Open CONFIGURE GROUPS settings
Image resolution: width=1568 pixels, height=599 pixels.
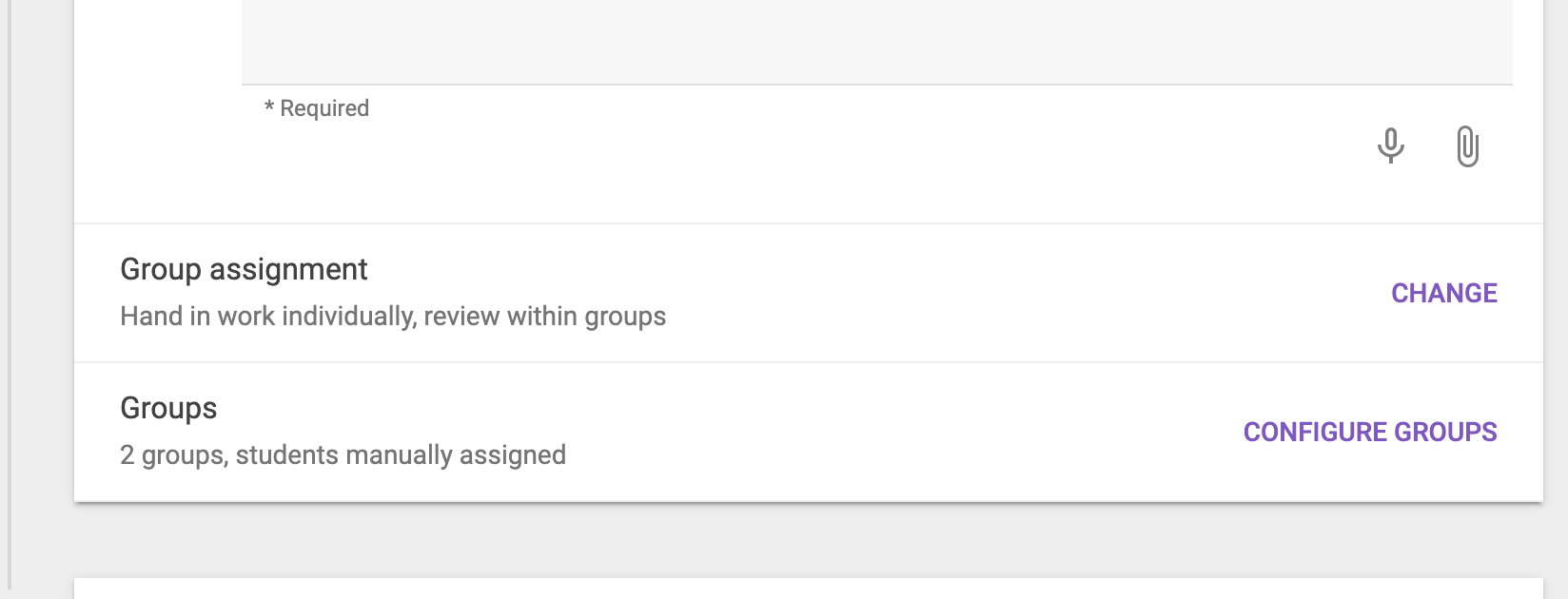point(1370,432)
